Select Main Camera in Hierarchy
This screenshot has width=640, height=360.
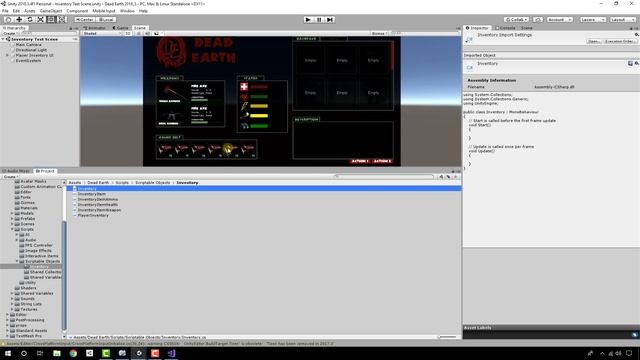28,44
